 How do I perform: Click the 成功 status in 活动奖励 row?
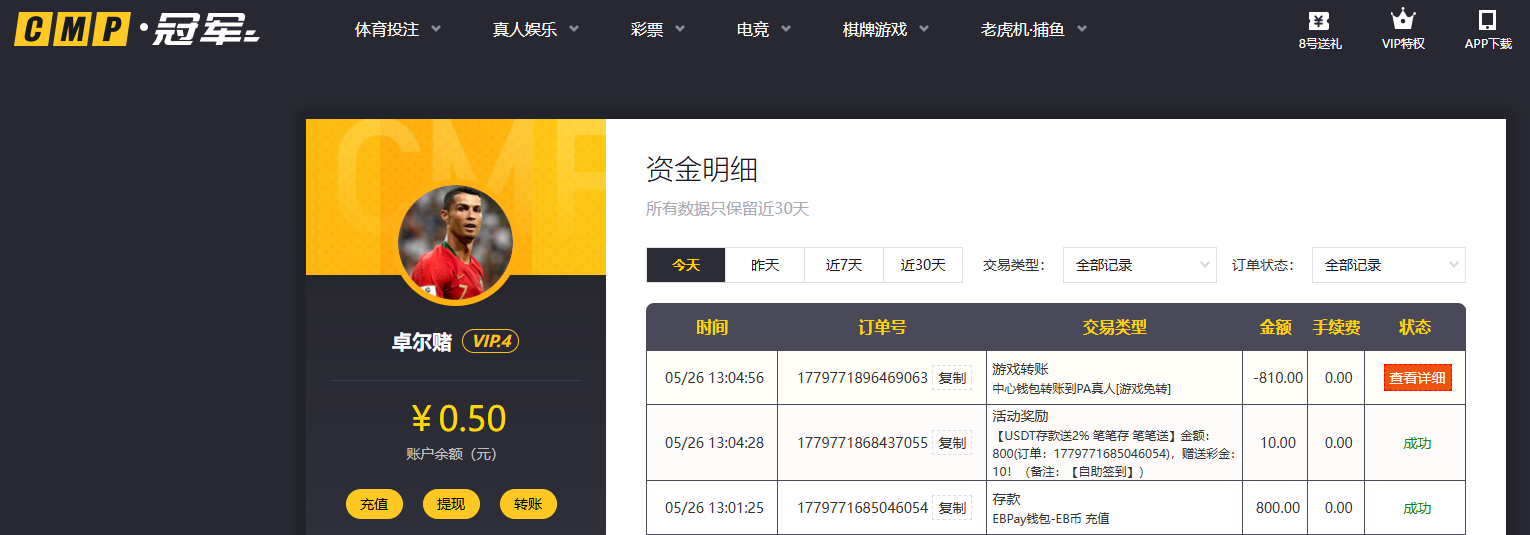click(1417, 443)
